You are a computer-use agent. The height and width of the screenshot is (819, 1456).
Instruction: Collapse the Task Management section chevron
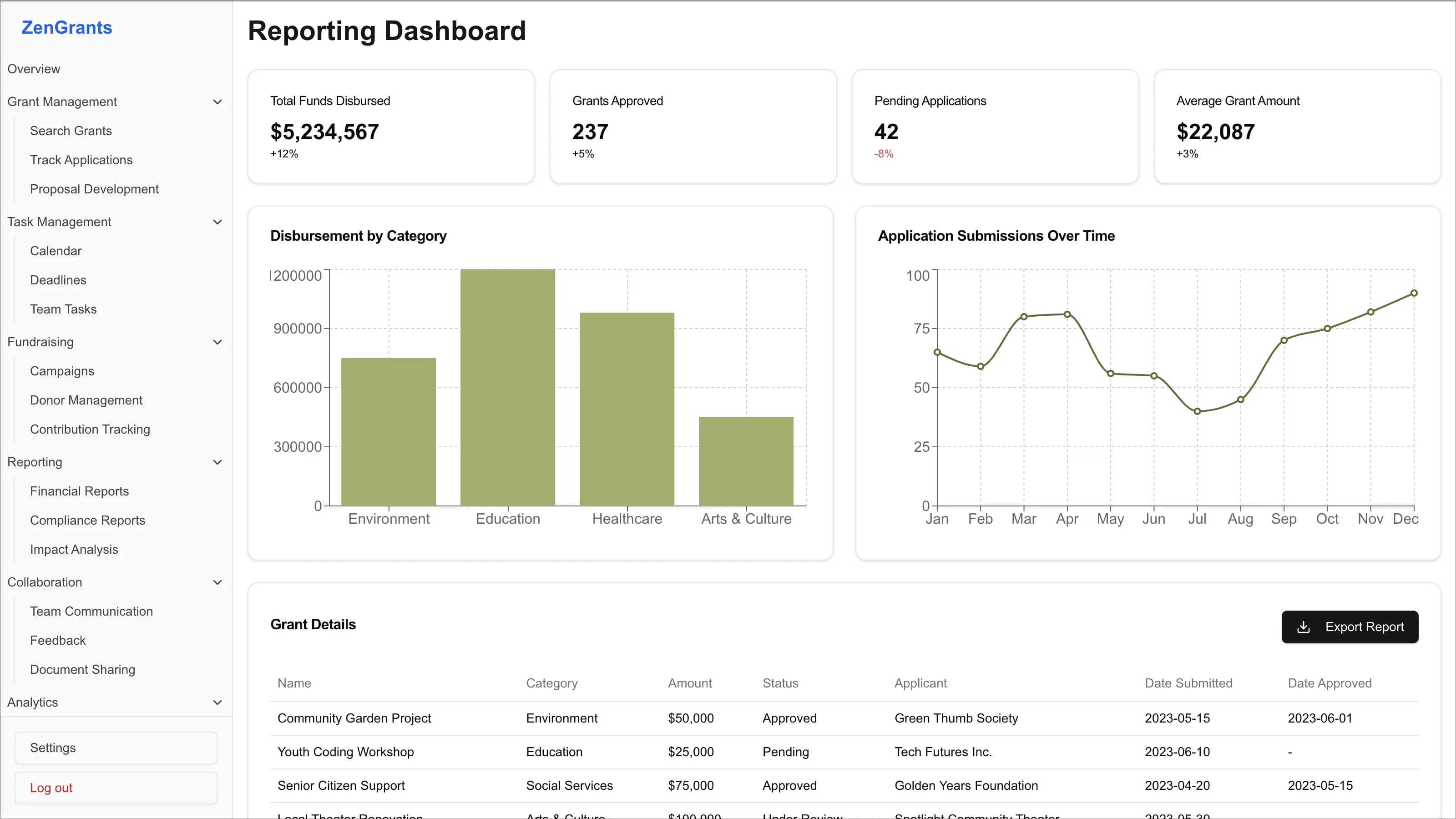217,222
